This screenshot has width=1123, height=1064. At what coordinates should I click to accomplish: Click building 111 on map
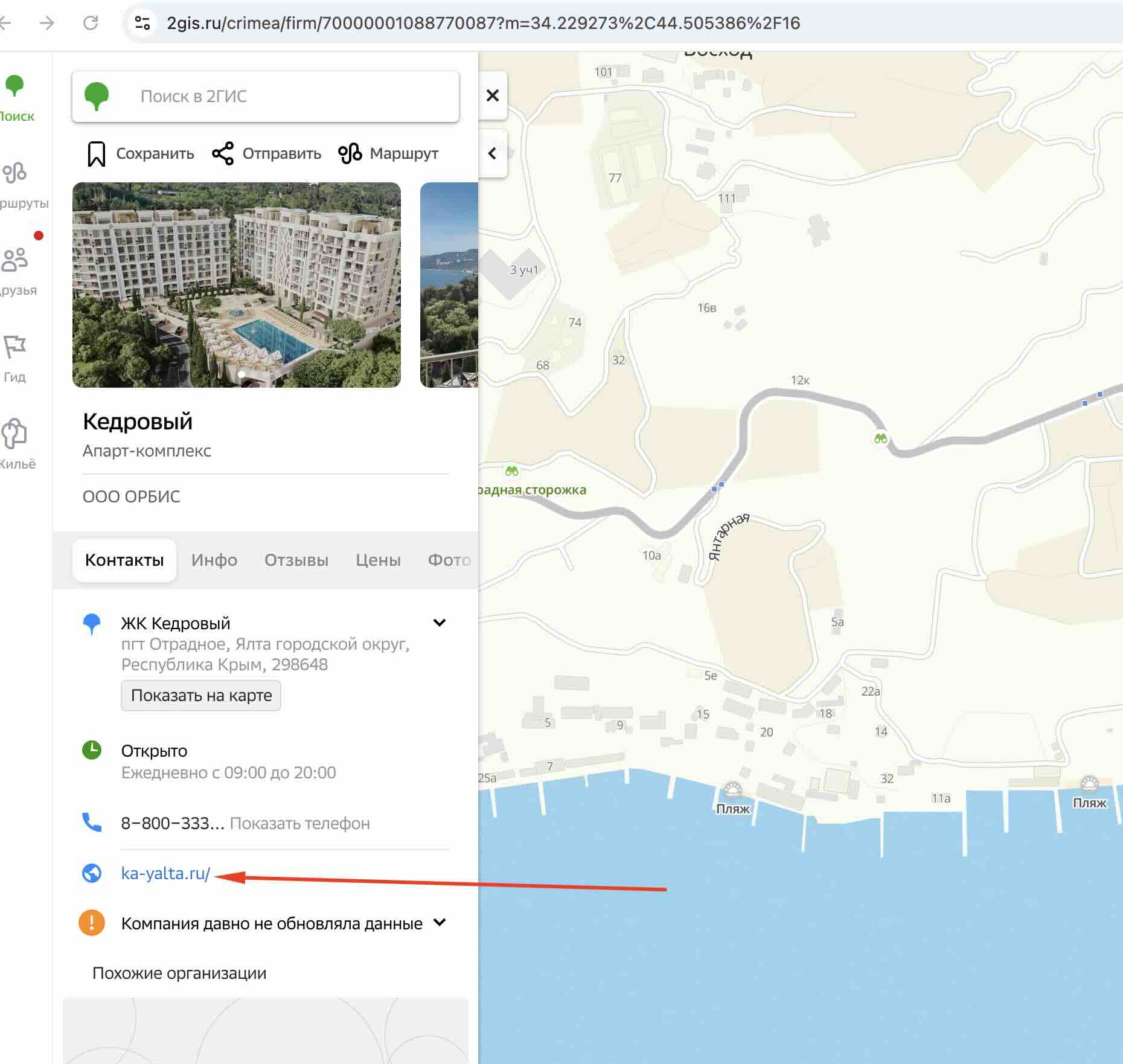tap(727, 199)
